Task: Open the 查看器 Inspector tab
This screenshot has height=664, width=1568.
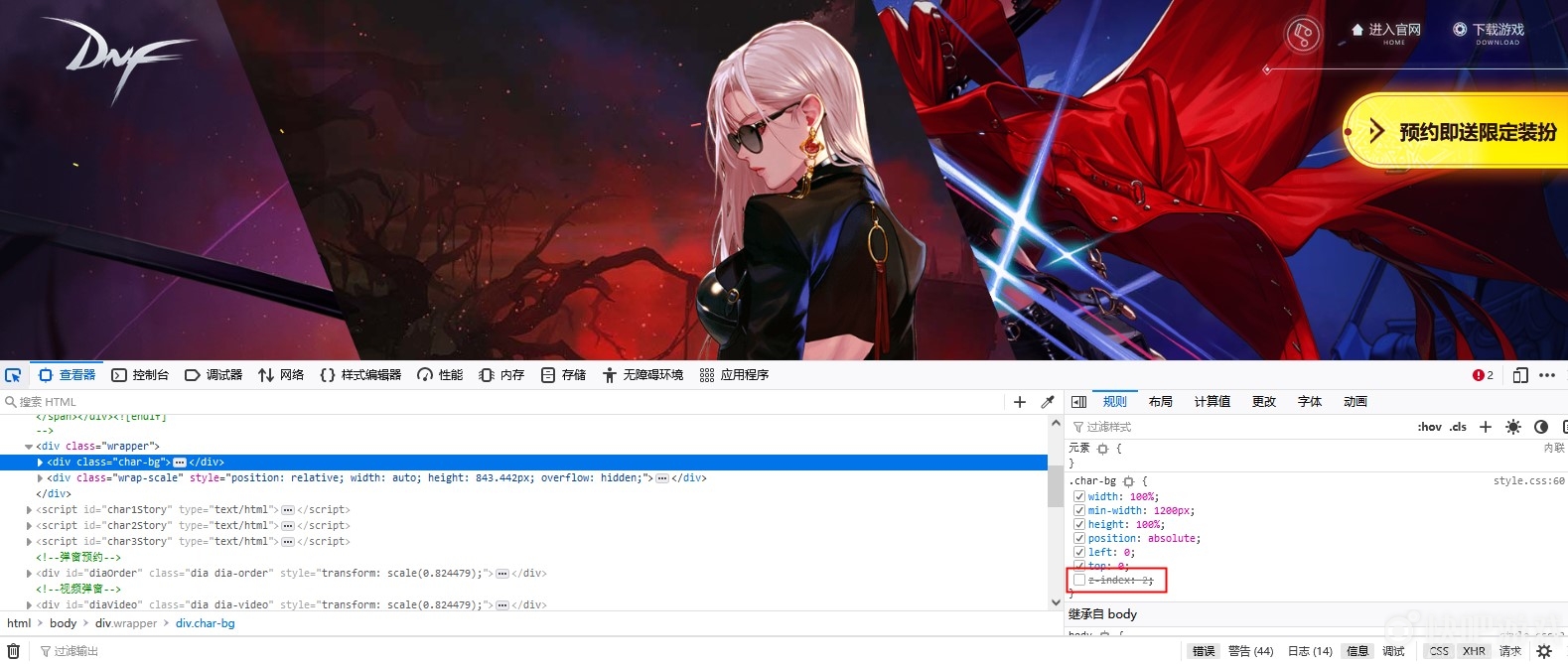Action: [x=68, y=375]
